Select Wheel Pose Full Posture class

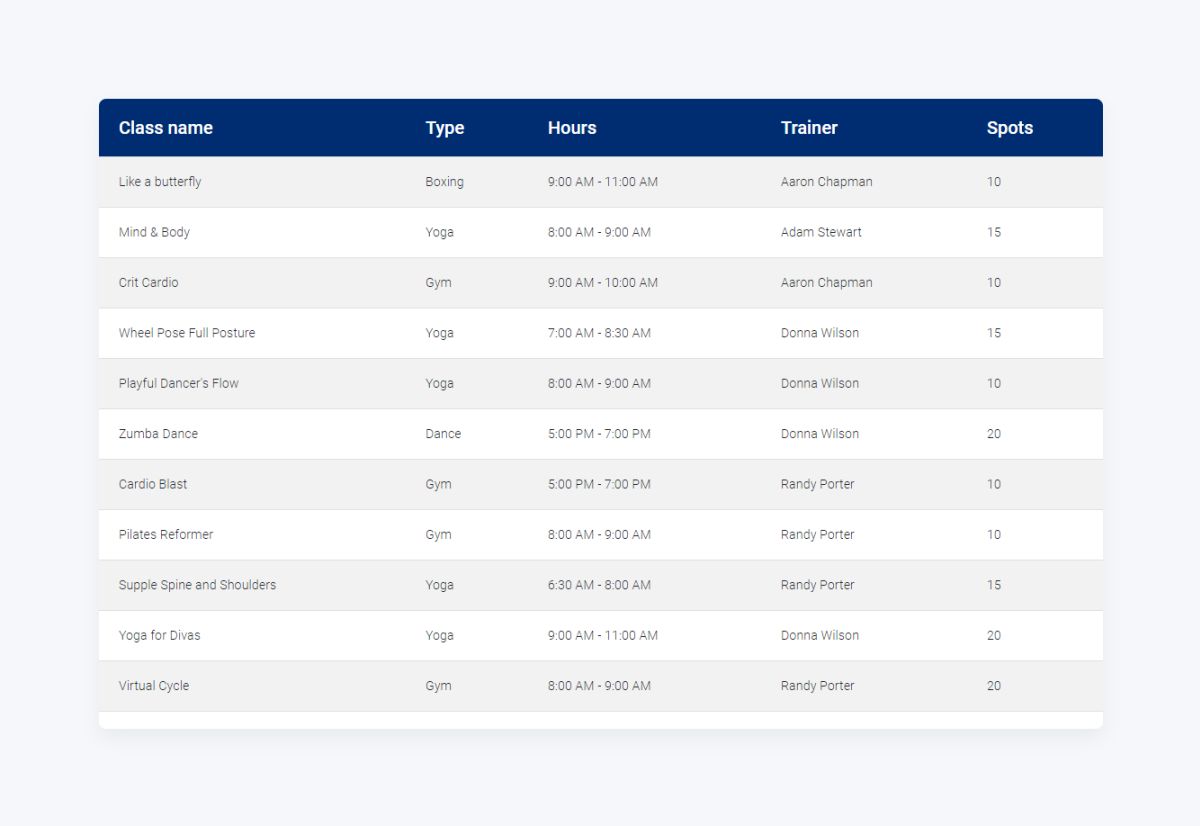pos(187,333)
